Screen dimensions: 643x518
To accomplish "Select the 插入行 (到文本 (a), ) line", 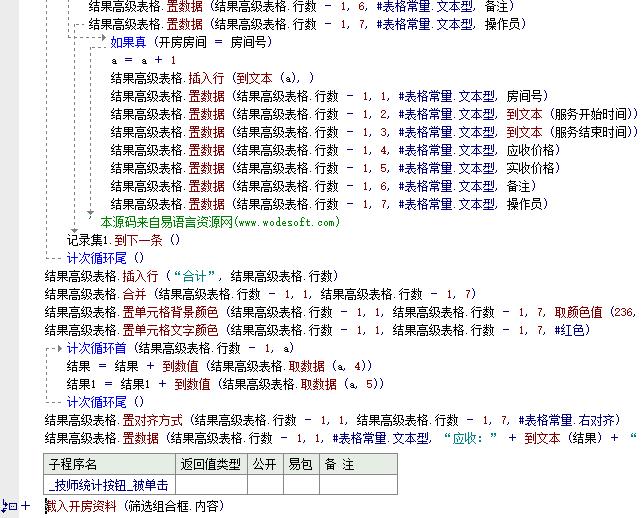I will point(212,78).
